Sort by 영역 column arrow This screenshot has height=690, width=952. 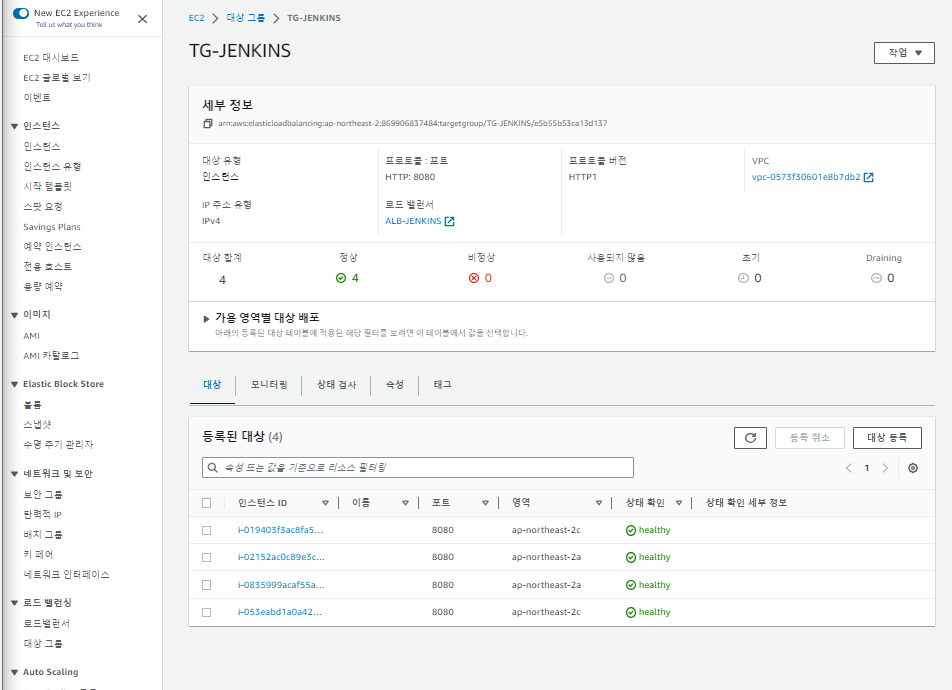(x=599, y=503)
